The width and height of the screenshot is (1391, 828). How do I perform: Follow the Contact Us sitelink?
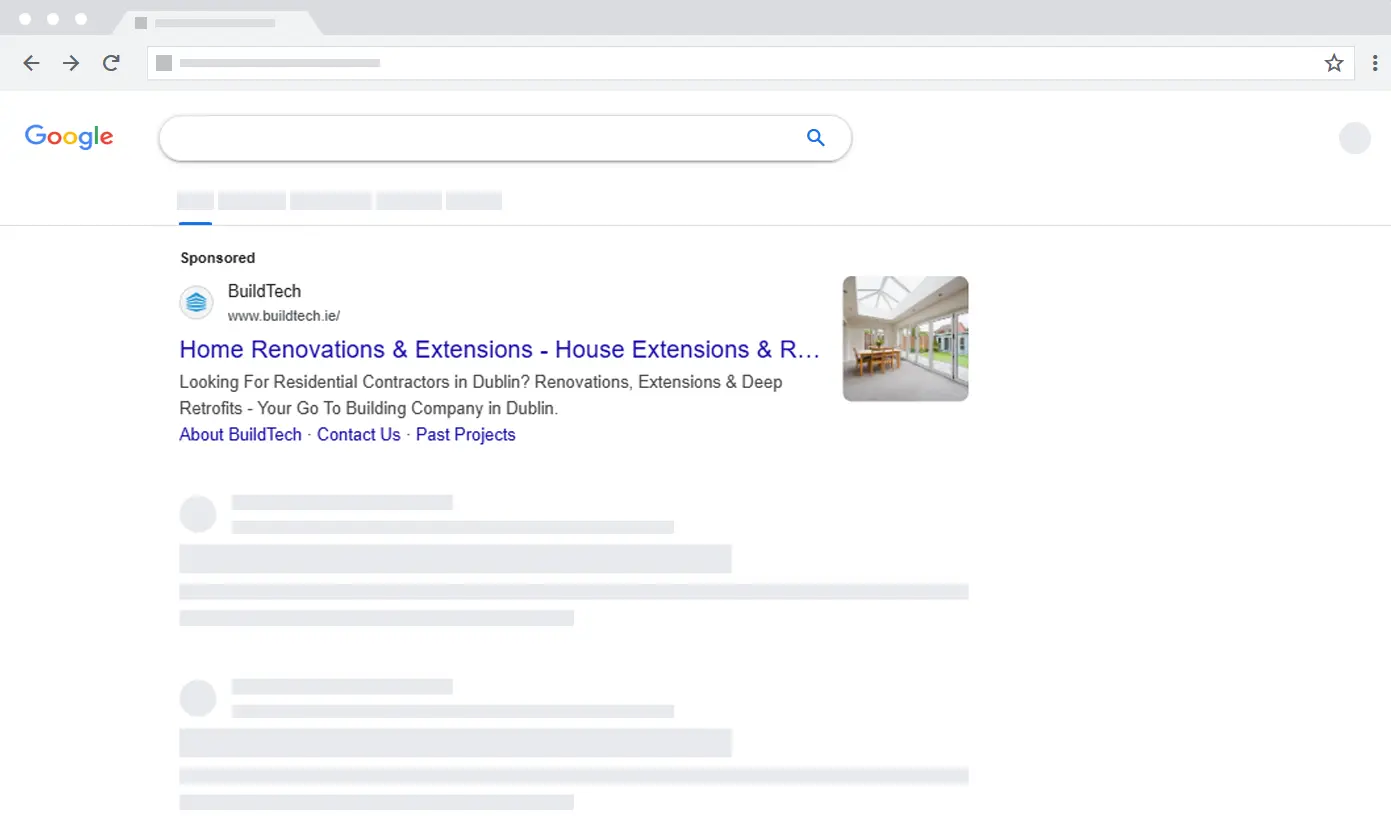358,435
